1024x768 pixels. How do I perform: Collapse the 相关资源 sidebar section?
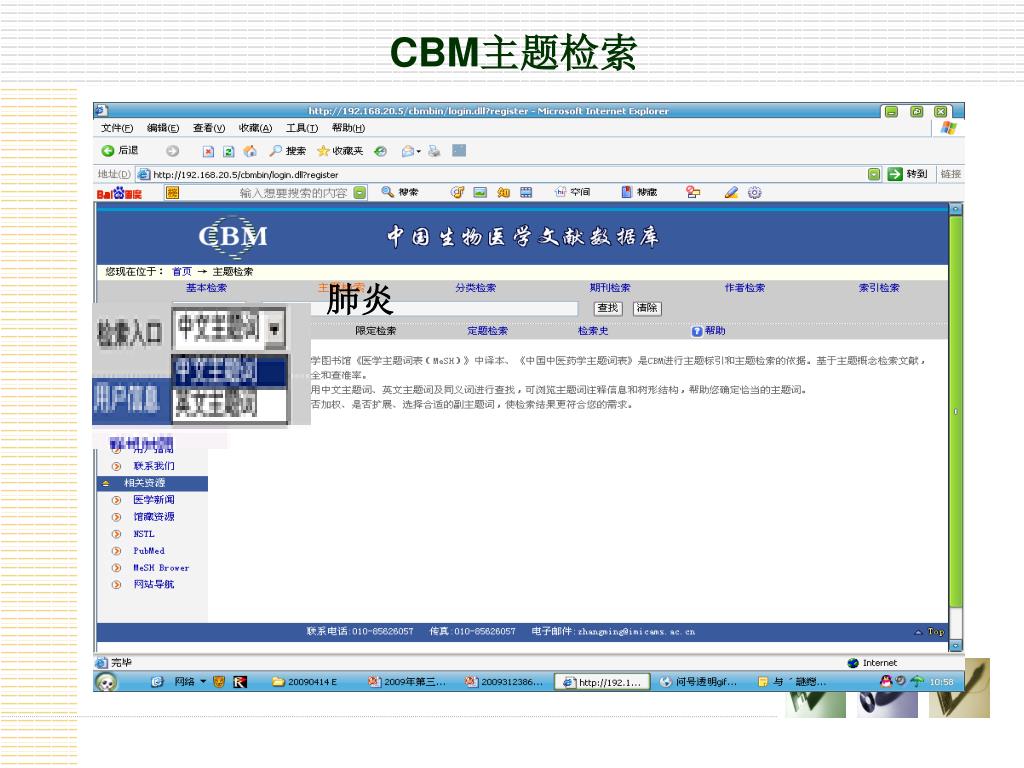coord(106,484)
